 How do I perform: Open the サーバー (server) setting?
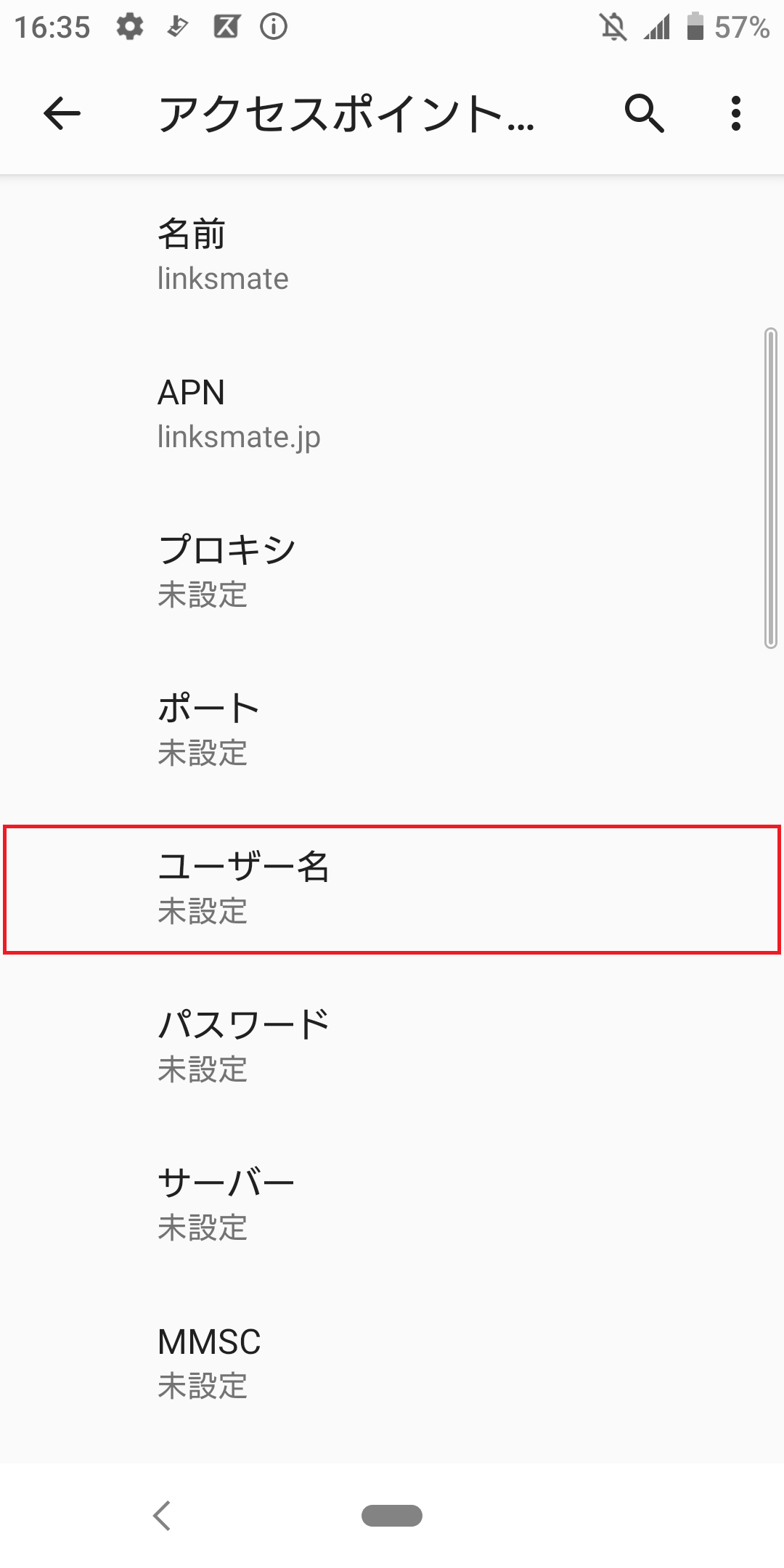coord(392,1201)
